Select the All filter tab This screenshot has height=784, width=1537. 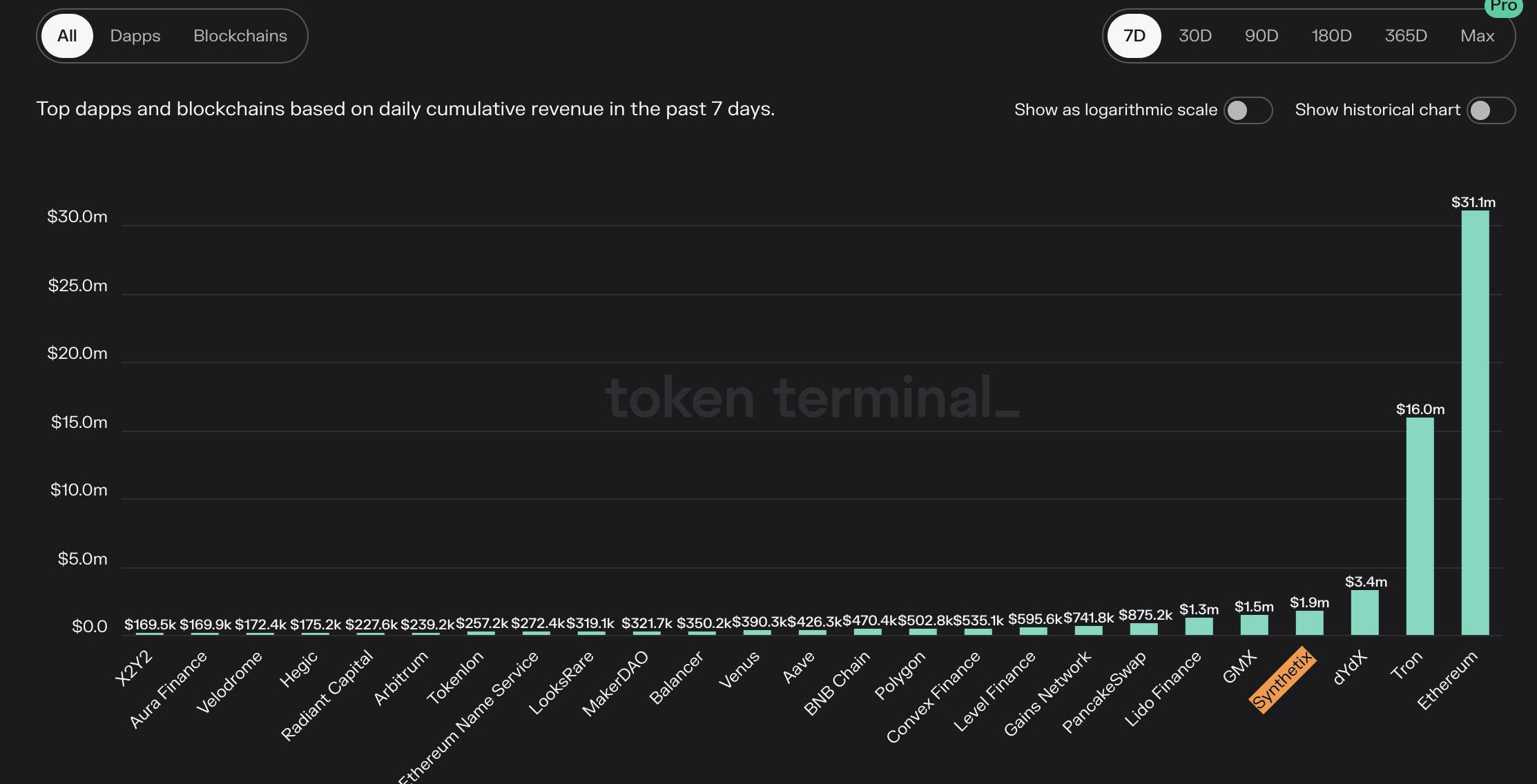point(67,36)
